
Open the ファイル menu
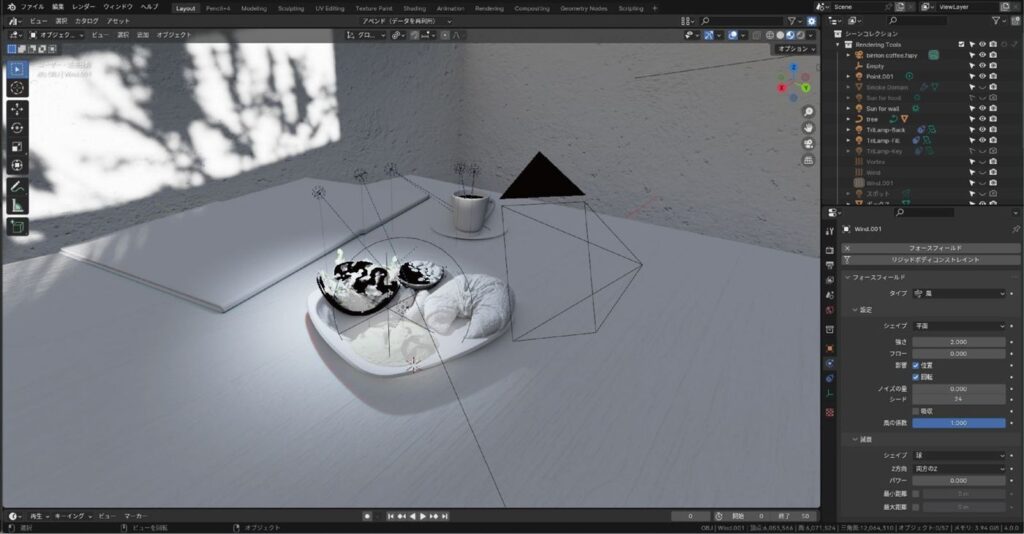click(x=32, y=7)
